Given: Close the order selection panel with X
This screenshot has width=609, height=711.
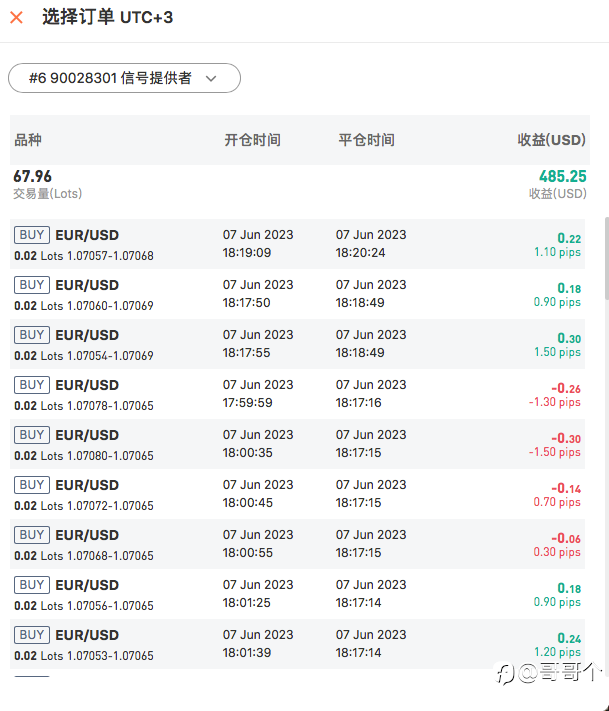Looking at the screenshot, I should [x=16, y=18].
